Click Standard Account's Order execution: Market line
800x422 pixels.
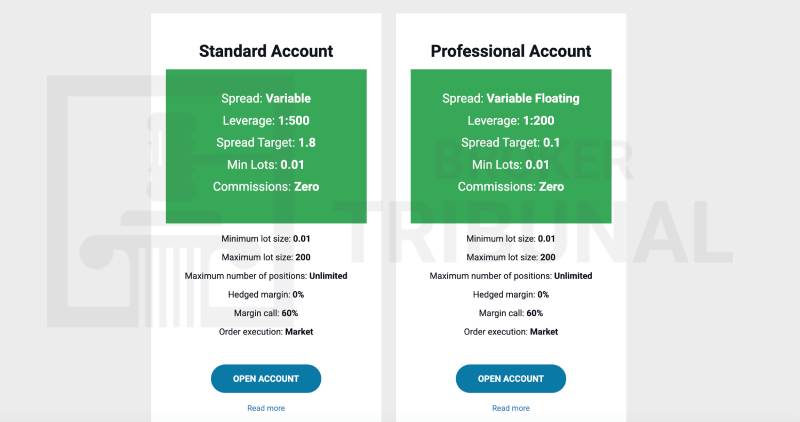coord(266,331)
